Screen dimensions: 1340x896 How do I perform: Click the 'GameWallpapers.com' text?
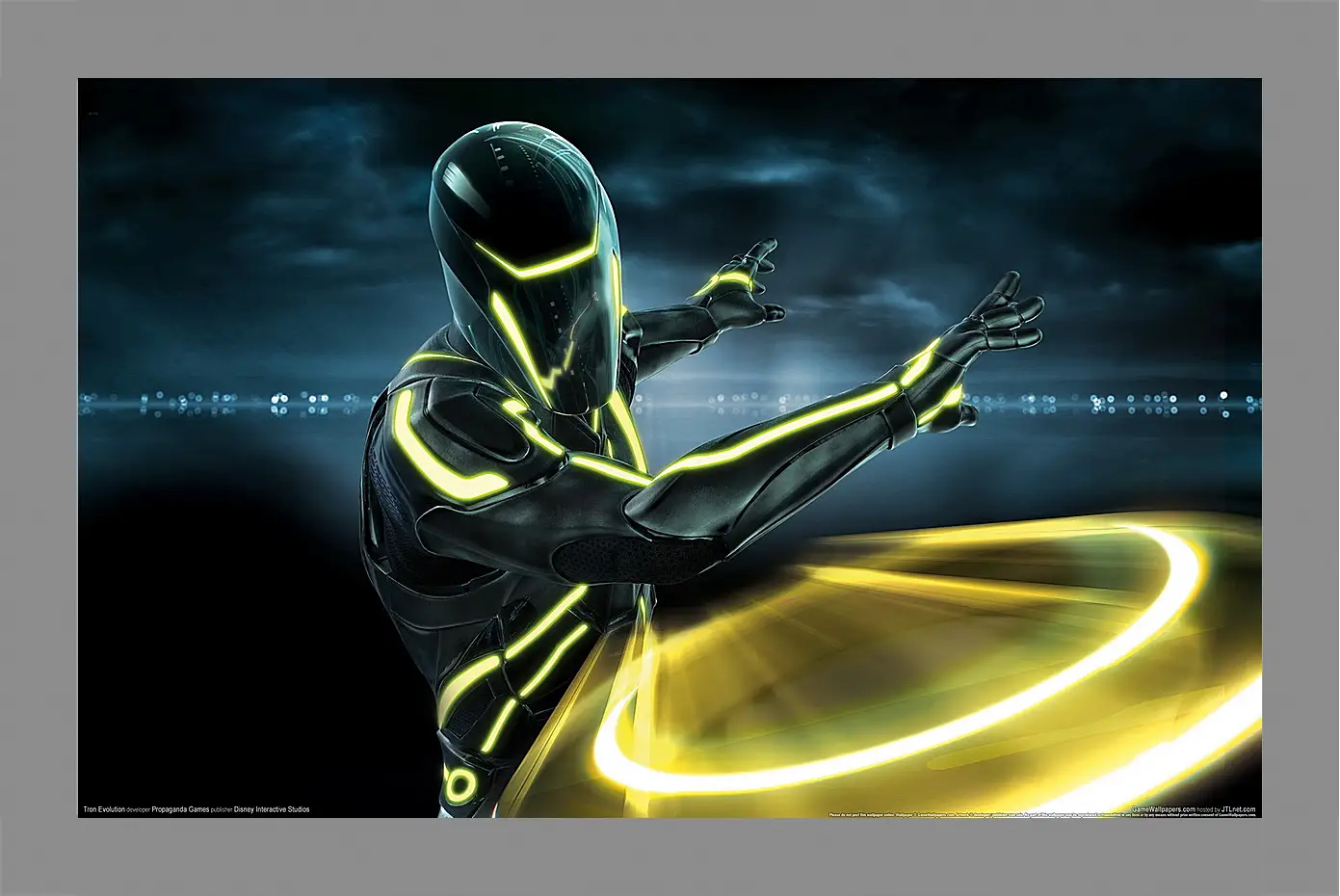pyautogui.click(x=1163, y=810)
